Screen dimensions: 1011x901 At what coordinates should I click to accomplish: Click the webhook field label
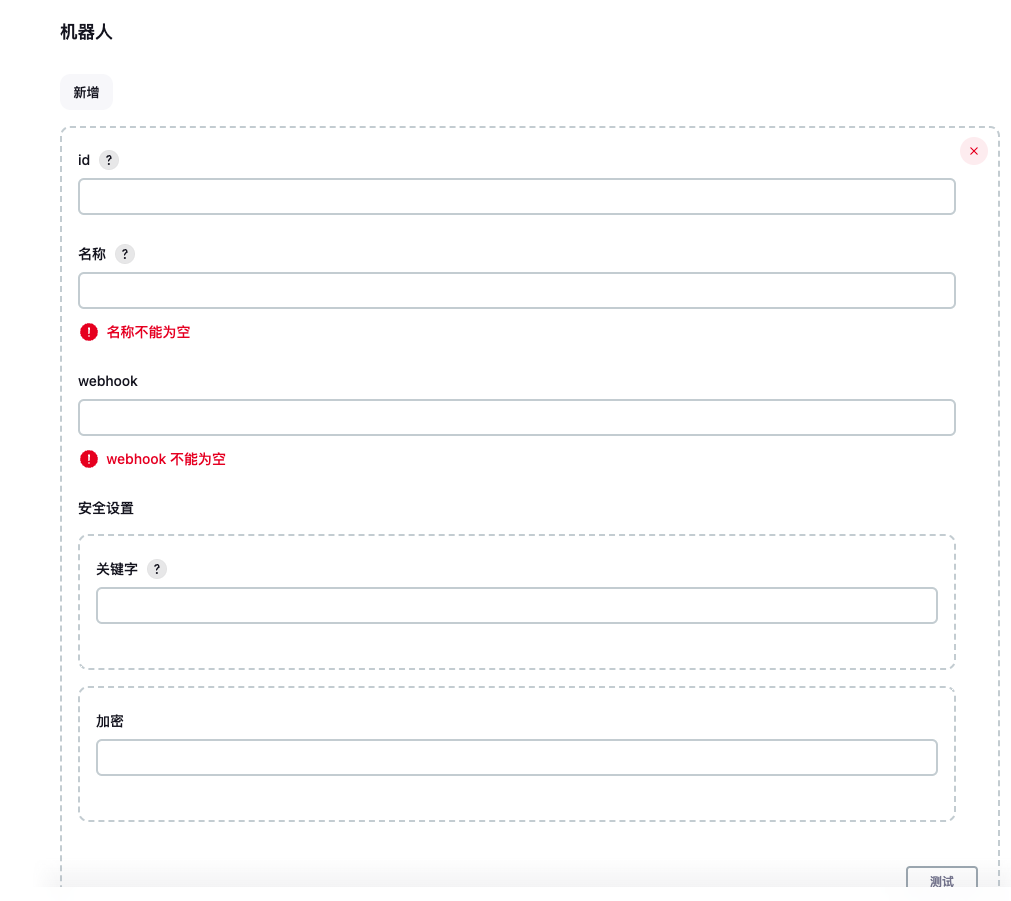pyautogui.click(x=108, y=381)
